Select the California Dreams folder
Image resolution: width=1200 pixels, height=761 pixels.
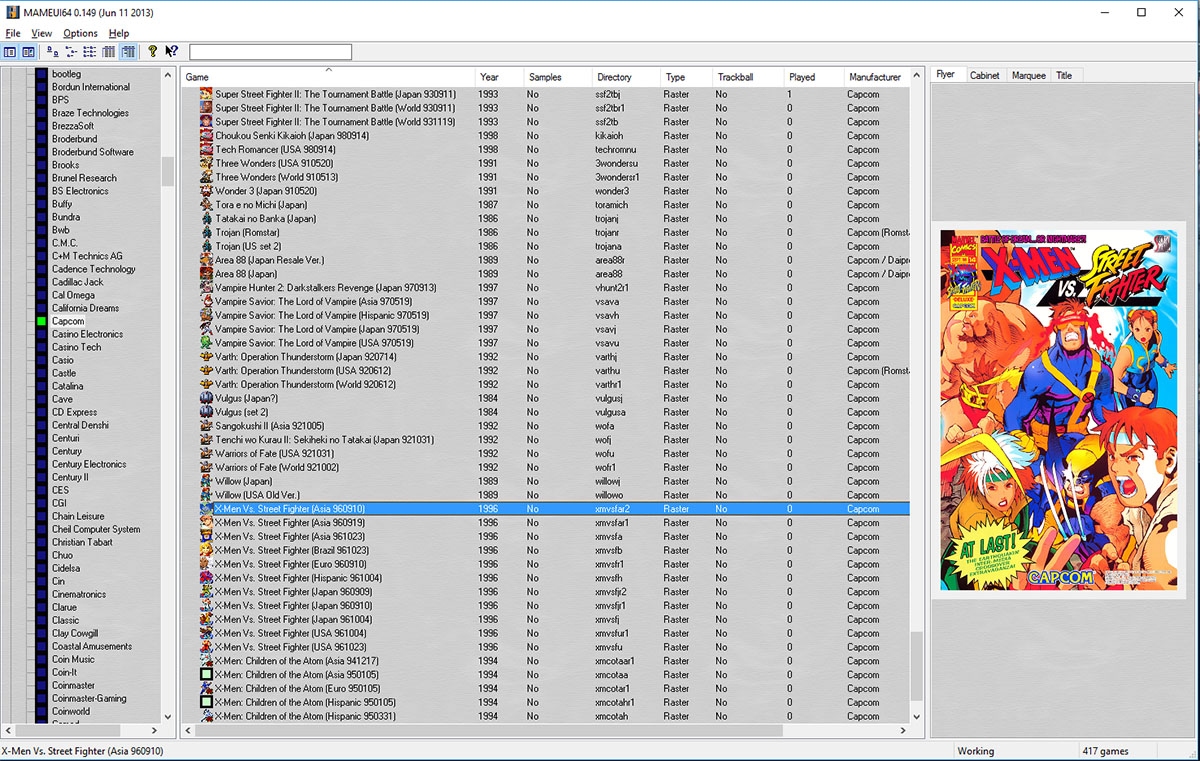click(x=85, y=308)
